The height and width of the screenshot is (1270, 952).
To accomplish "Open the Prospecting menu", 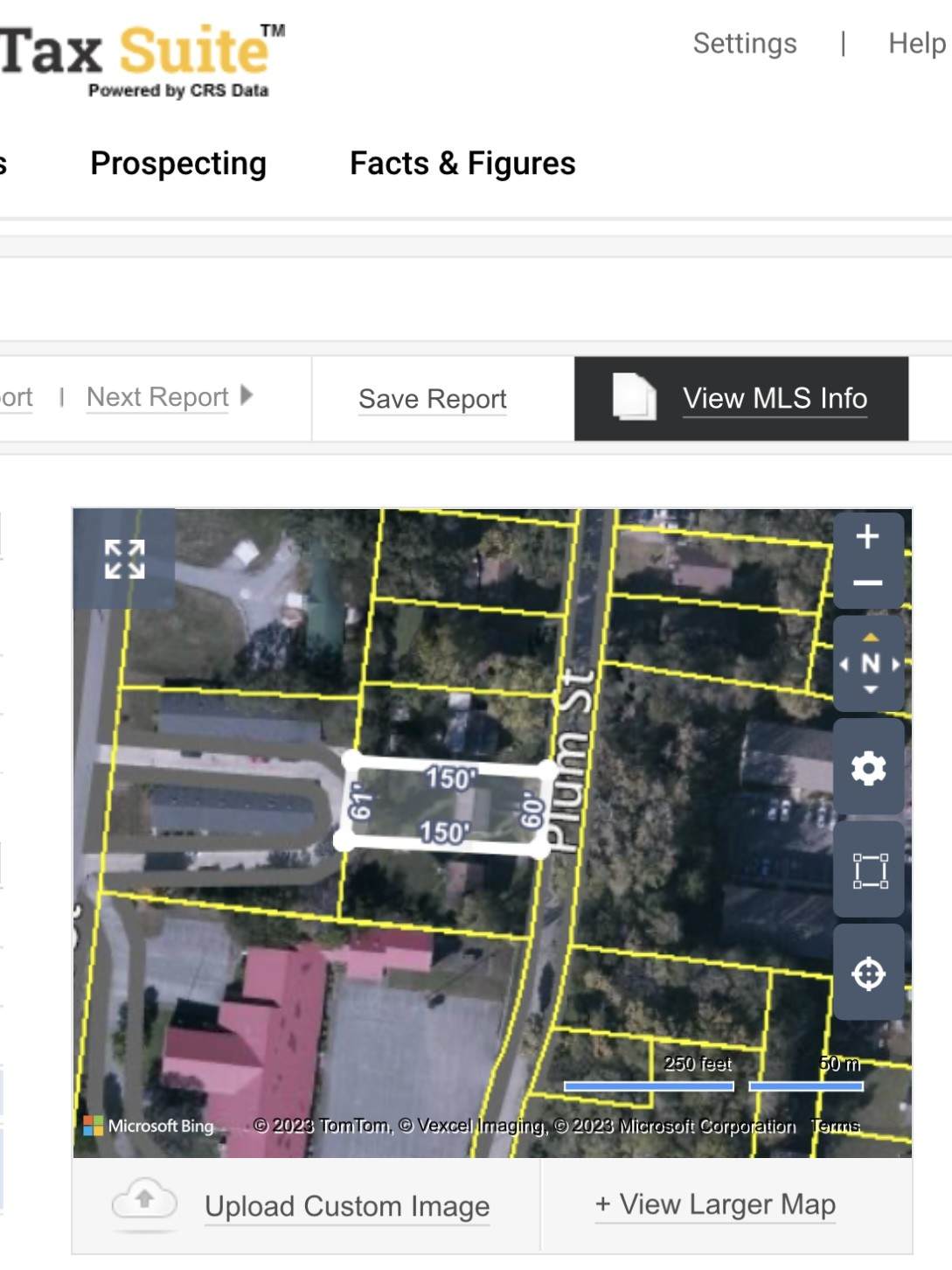I will tap(178, 164).
